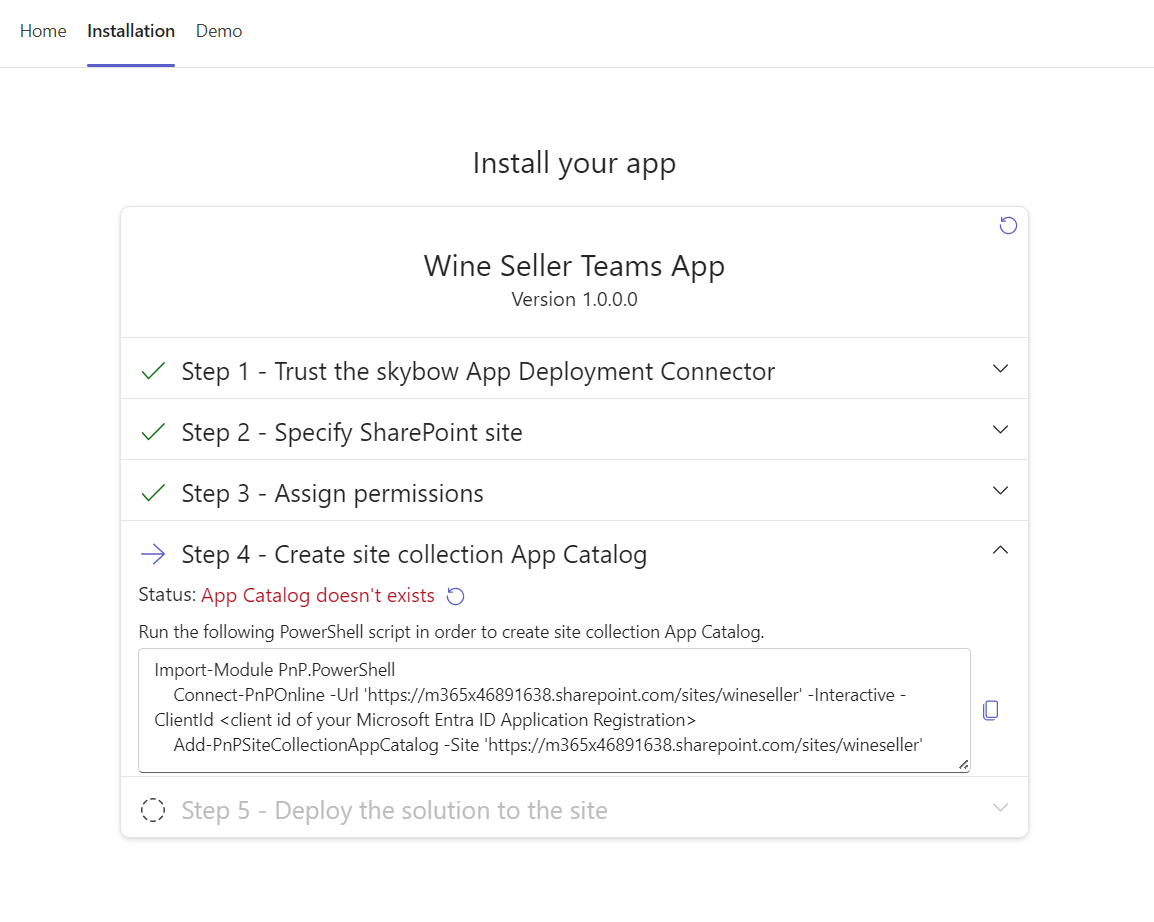Click the arrow icon beside Step 4
The width and height of the screenshot is (1154, 922).
pyautogui.click(x=153, y=554)
